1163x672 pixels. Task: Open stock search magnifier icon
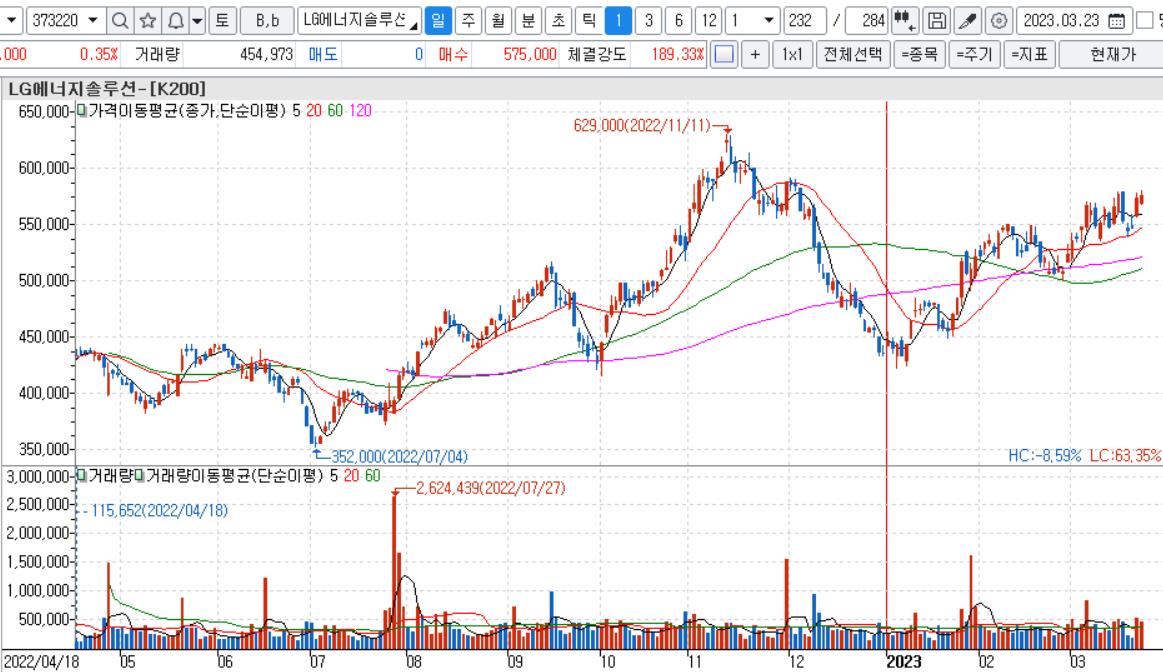(119, 21)
